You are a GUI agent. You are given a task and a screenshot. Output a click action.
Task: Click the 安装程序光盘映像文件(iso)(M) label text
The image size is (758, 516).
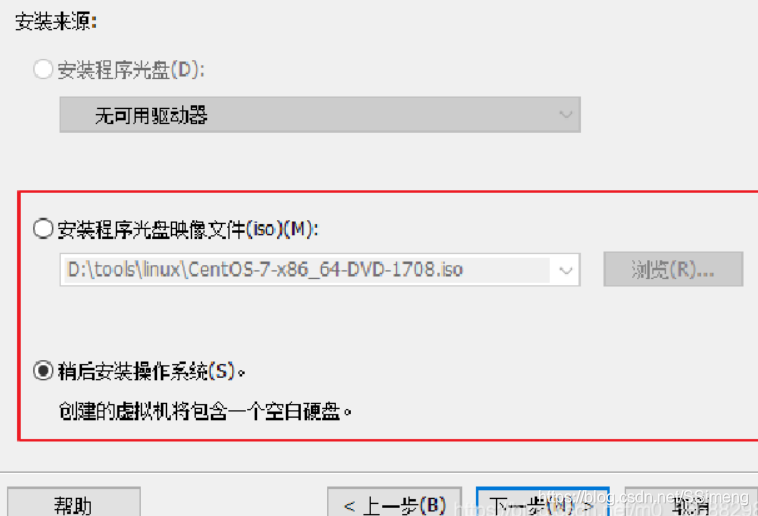[188, 229]
